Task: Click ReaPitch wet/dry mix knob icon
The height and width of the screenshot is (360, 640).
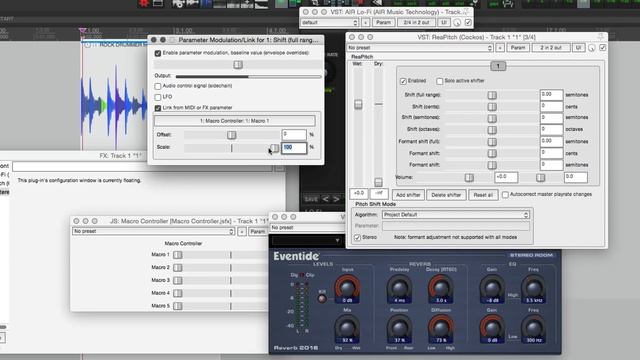Action: coord(591,48)
